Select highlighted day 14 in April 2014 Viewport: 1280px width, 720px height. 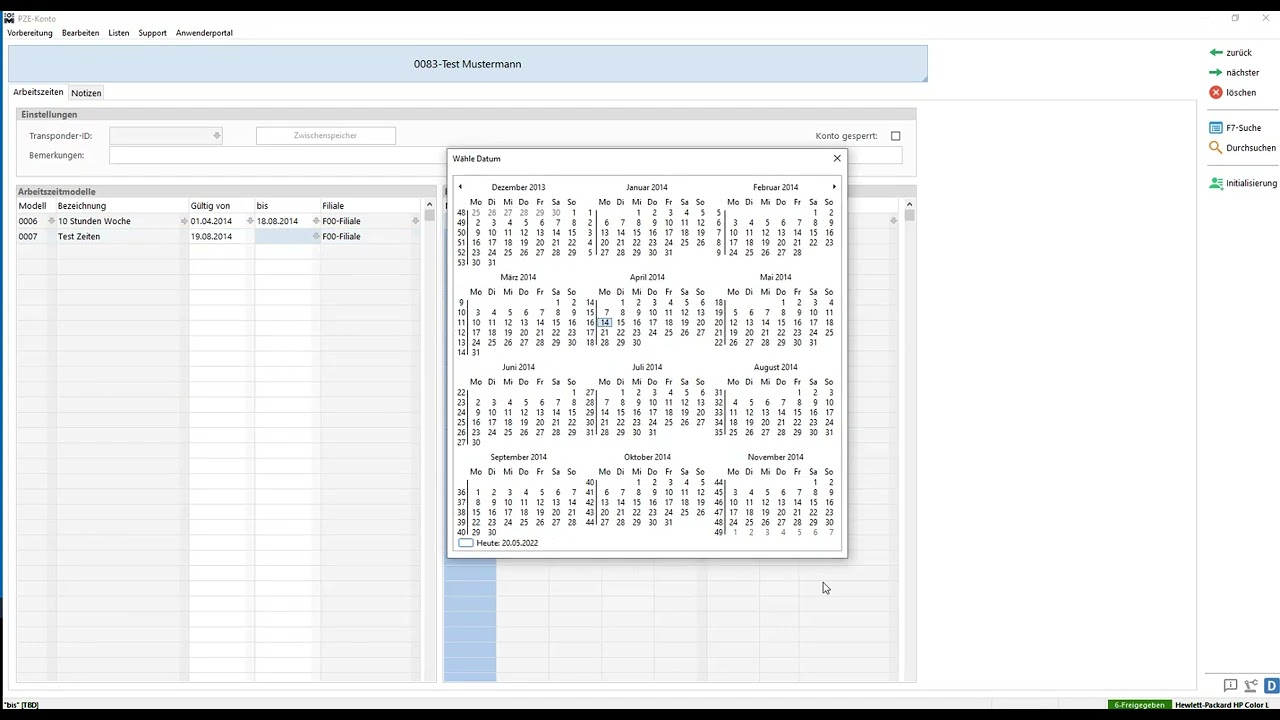pos(605,322)
